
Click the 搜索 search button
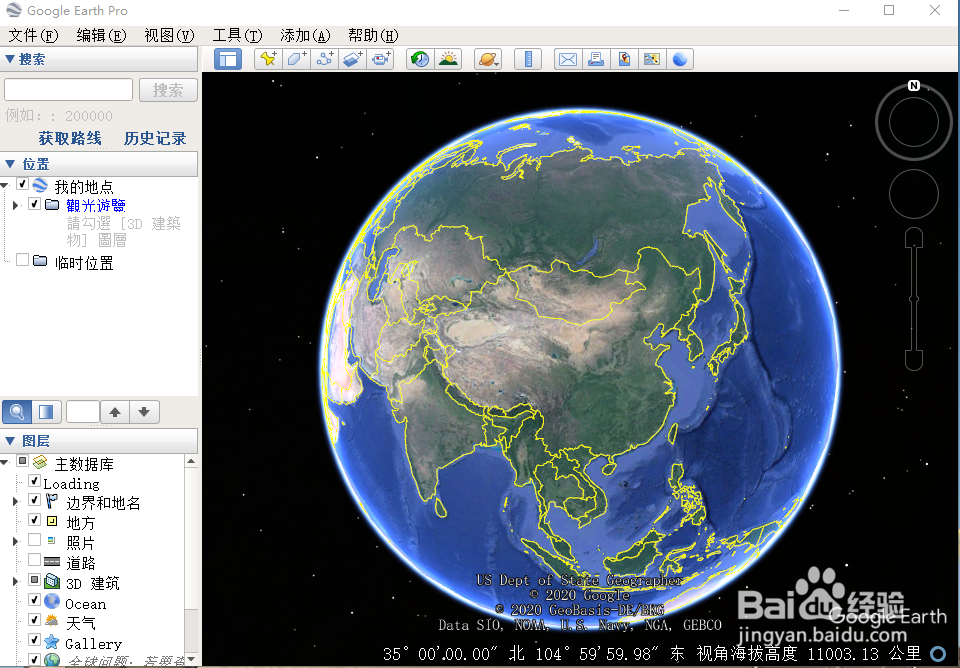pos(168,90)
